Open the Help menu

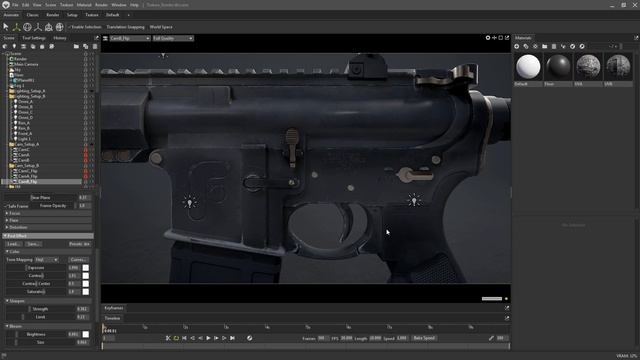click(x=134, y=5)
